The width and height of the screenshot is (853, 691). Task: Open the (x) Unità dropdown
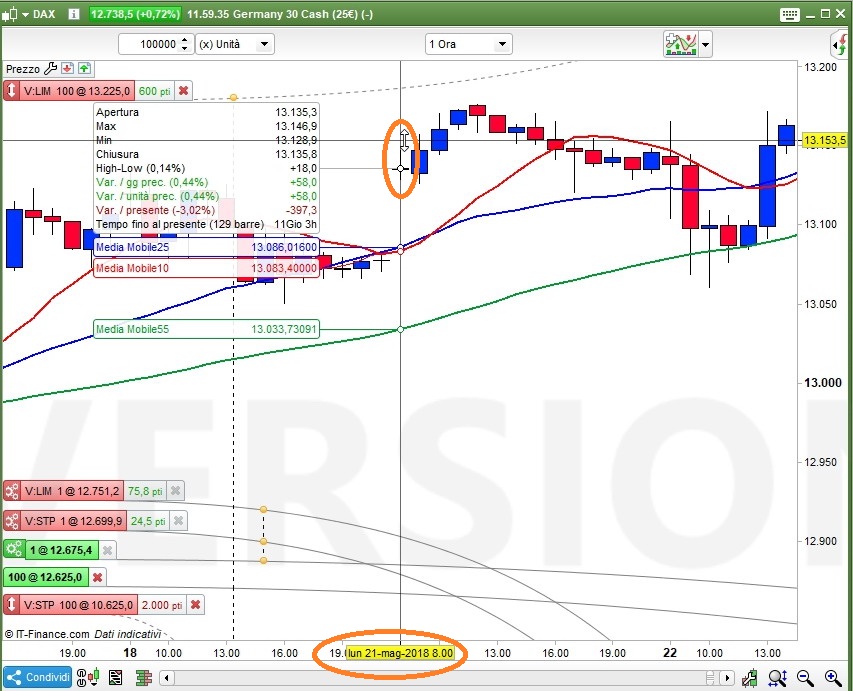[x=234, y=44]
